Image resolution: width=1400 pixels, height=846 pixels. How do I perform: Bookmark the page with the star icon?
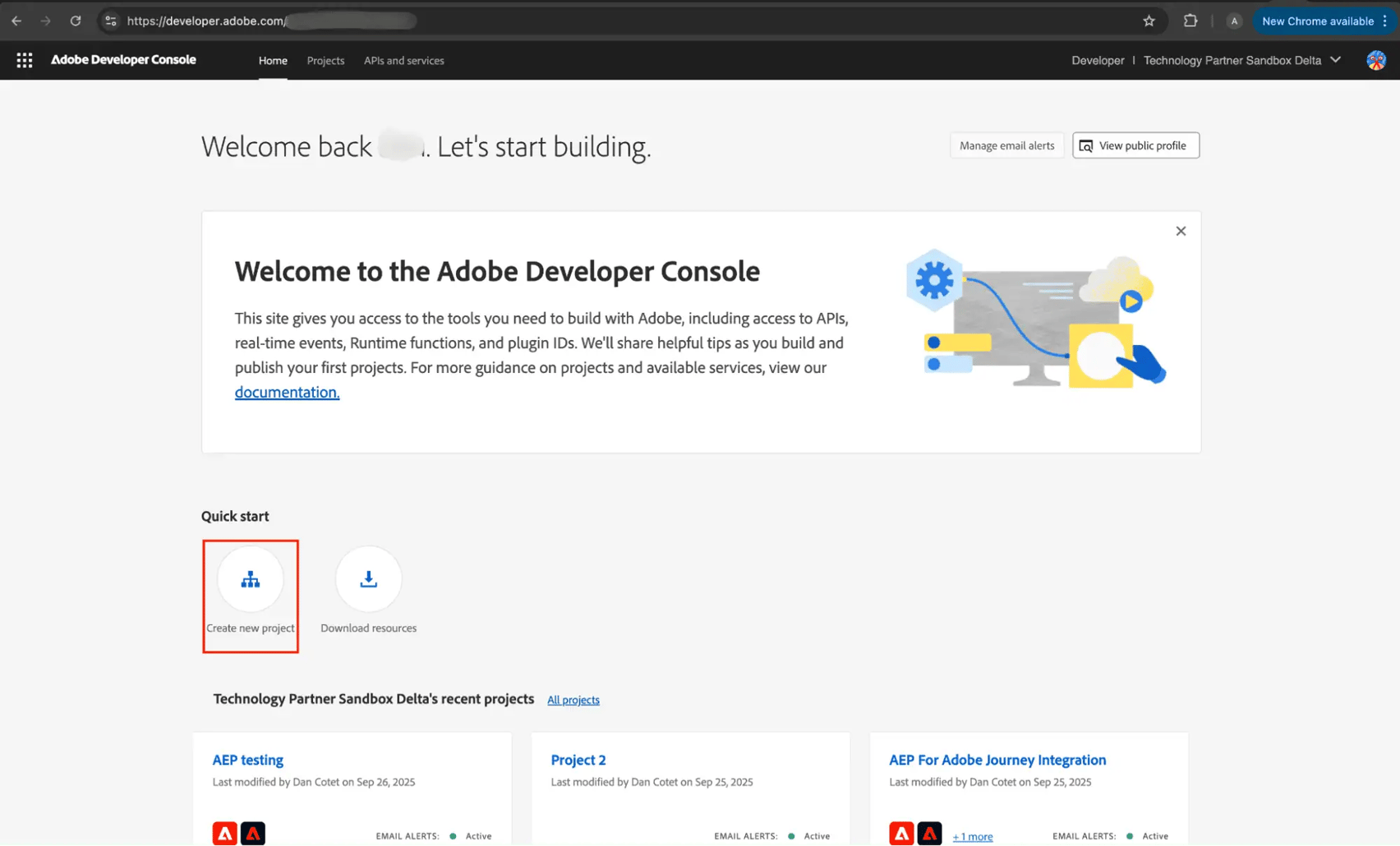(1149, 21)
